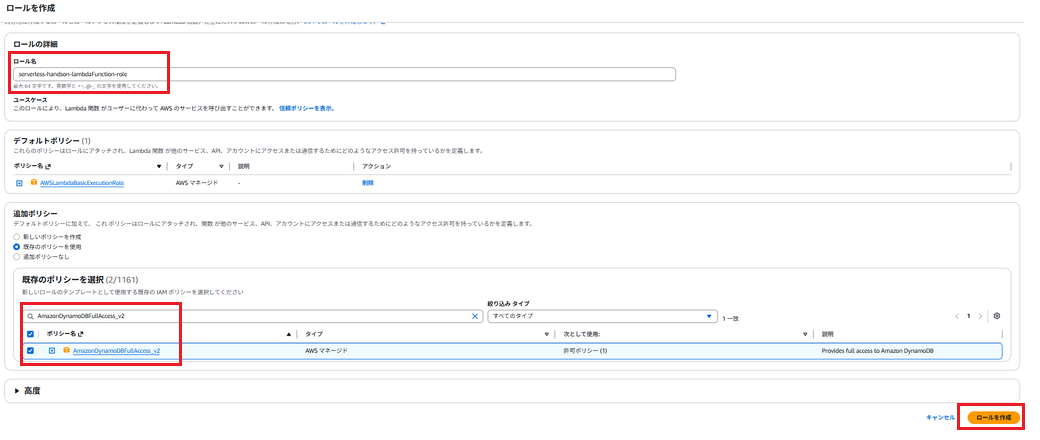The image size is (1040, 440).
Task: Open the AmazonDynamoDBFullAccess_v2 policy link
Action: coord(116,350)
